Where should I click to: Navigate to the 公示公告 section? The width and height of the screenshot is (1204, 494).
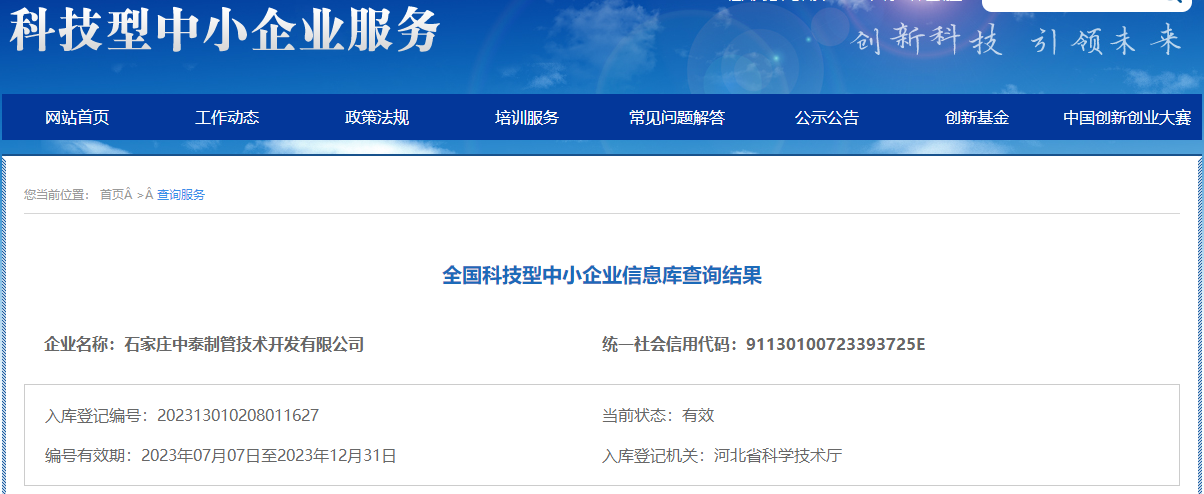pos(827,118)
